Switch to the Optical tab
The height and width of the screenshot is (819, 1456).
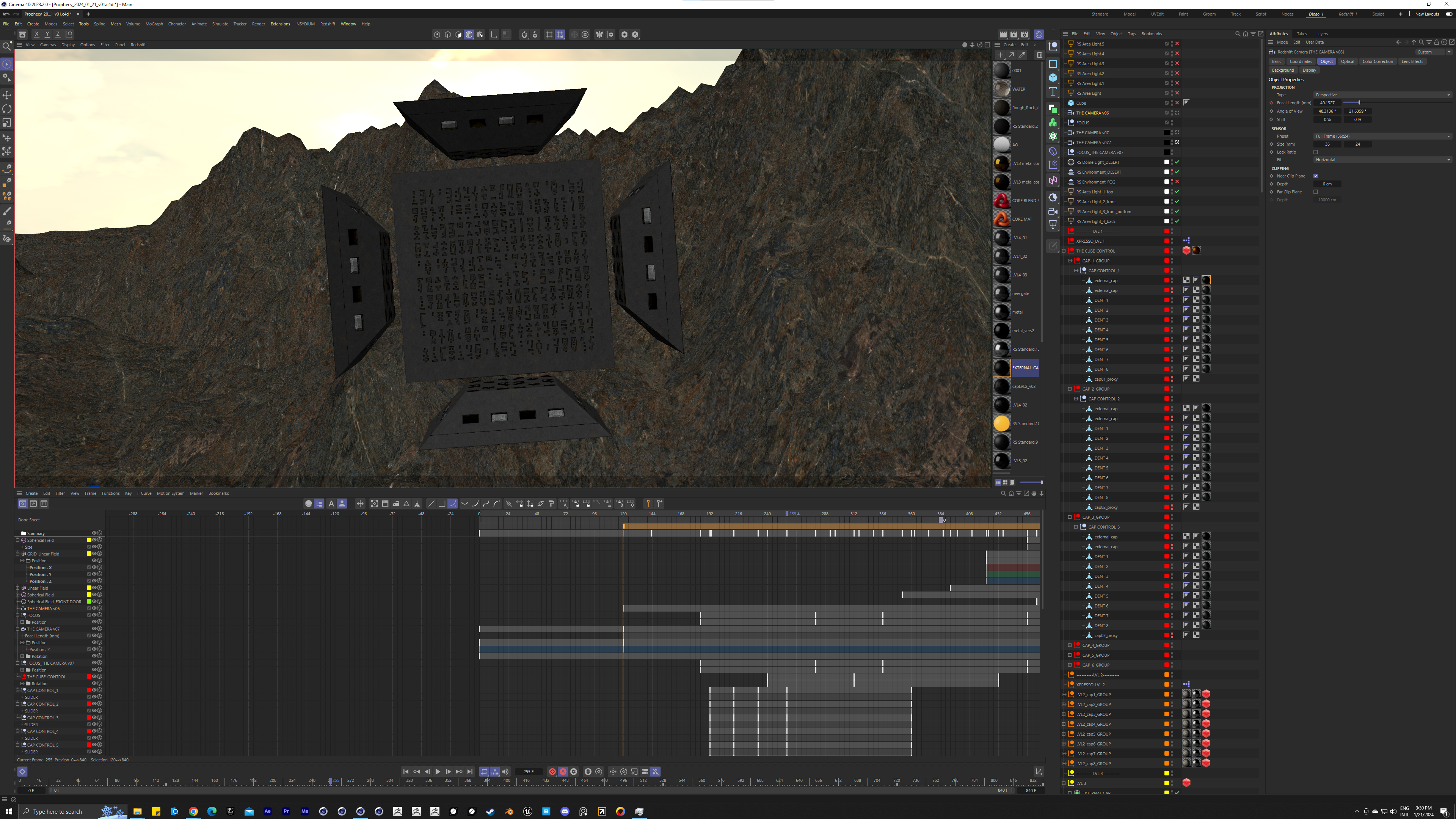click(x=1347, y=61)
